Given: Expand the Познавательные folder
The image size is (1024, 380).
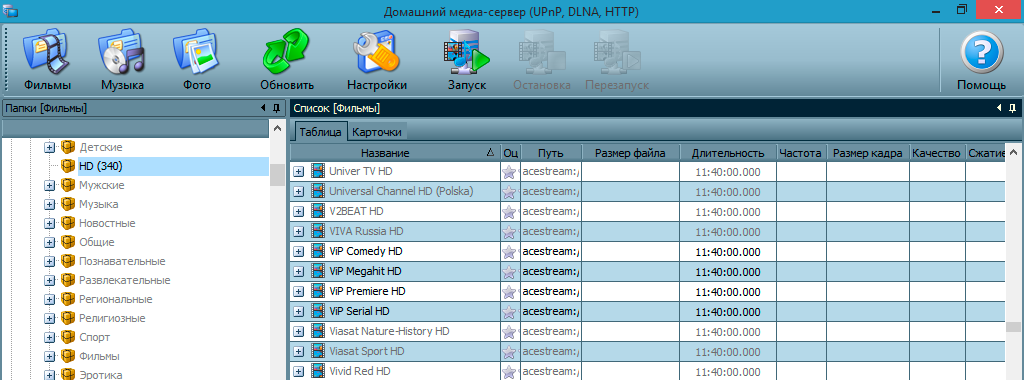Looking at the screenshot, I should [50, 261].
